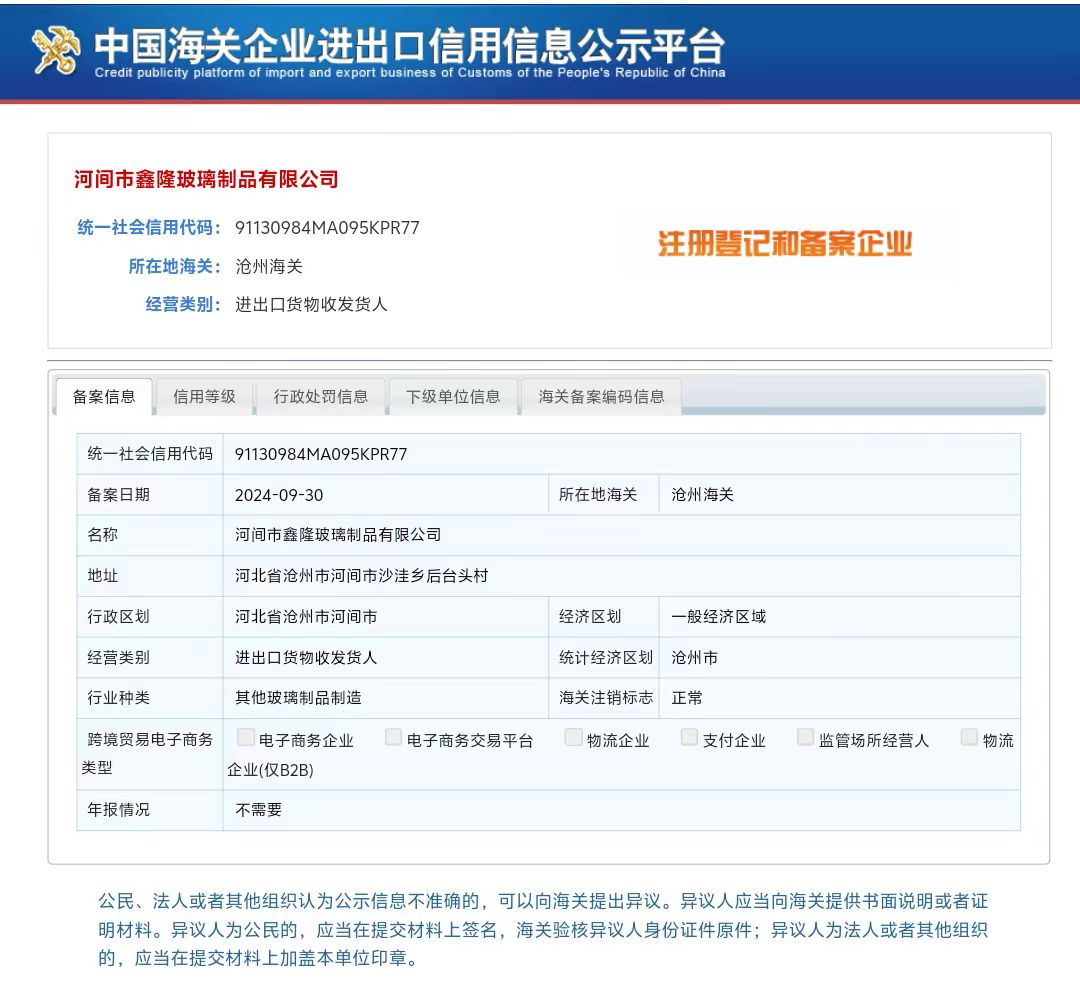Open the 行政处罚信息 tab
This screenshot has width=1080, height=988.
pyautogui.click(x=321, y=397)
